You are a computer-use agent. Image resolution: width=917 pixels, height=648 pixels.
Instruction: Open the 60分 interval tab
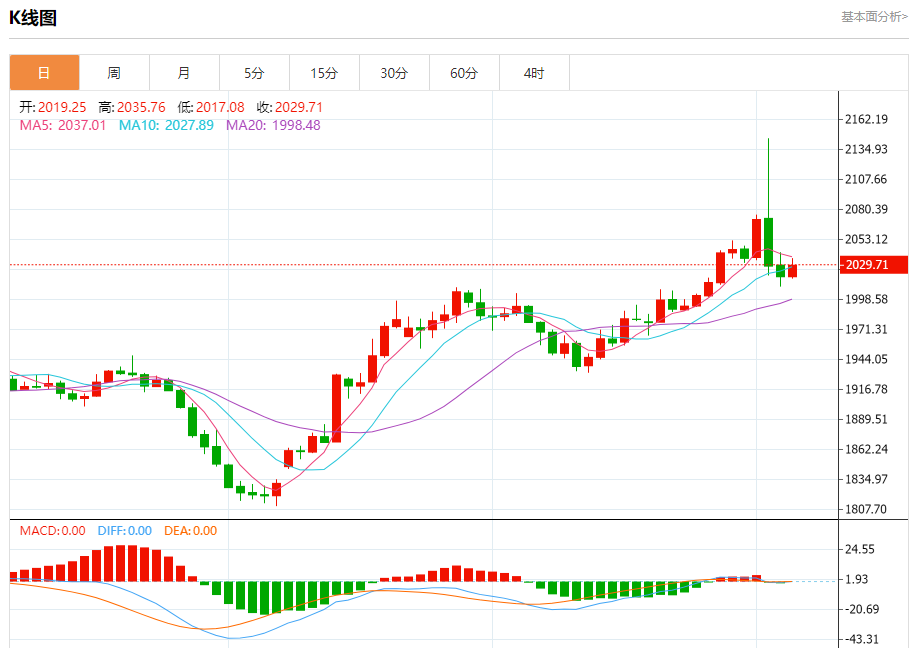point(464,73)
